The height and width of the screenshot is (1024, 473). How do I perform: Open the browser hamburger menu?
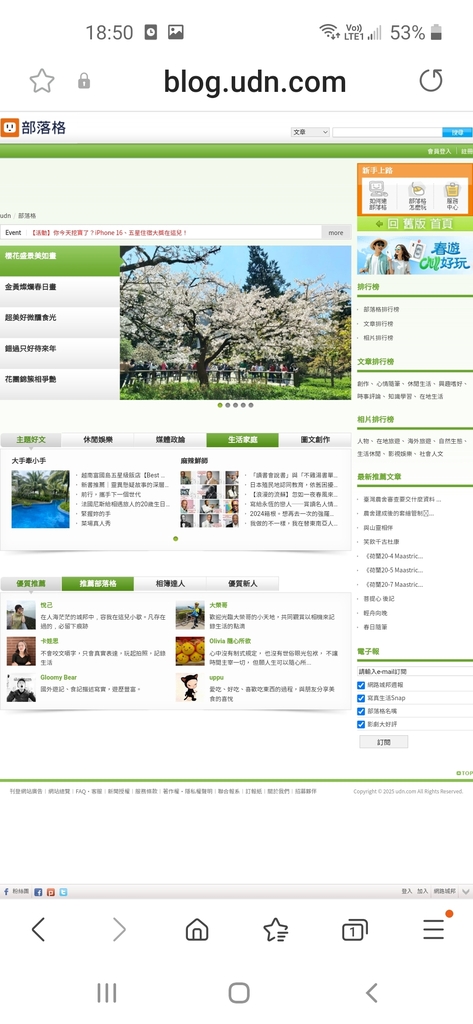tap(434, 928)
